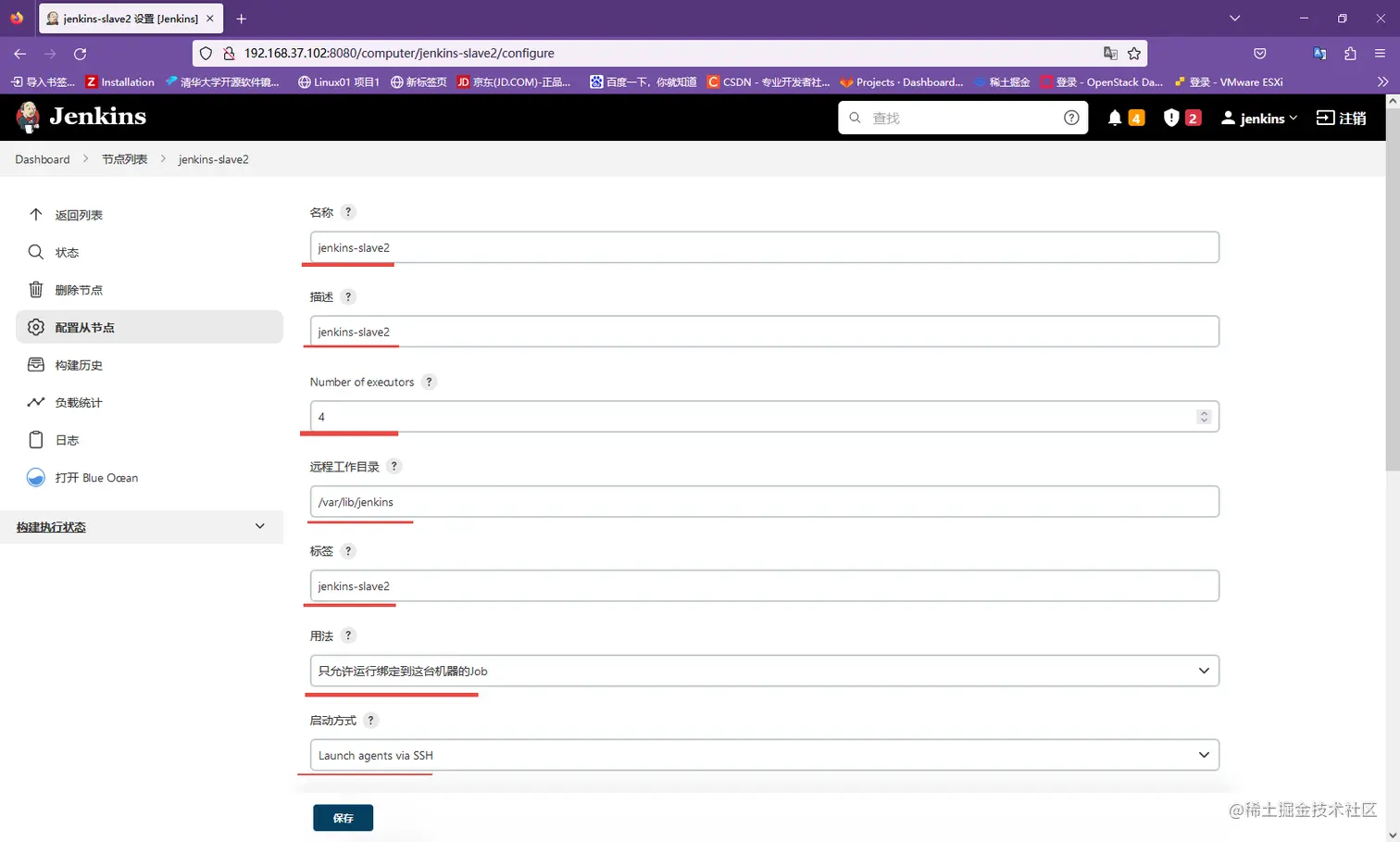Select the 删除节点 sidebar item

[149, 289]
